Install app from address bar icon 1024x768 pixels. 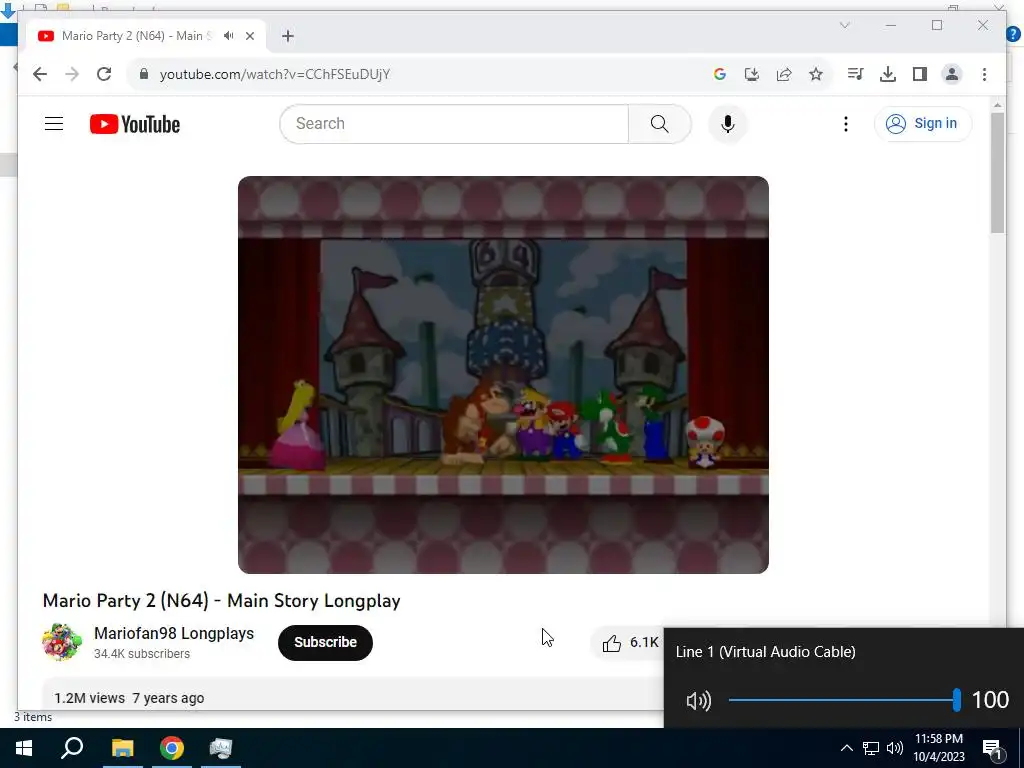pyautogui.click(x=752, y=74)
